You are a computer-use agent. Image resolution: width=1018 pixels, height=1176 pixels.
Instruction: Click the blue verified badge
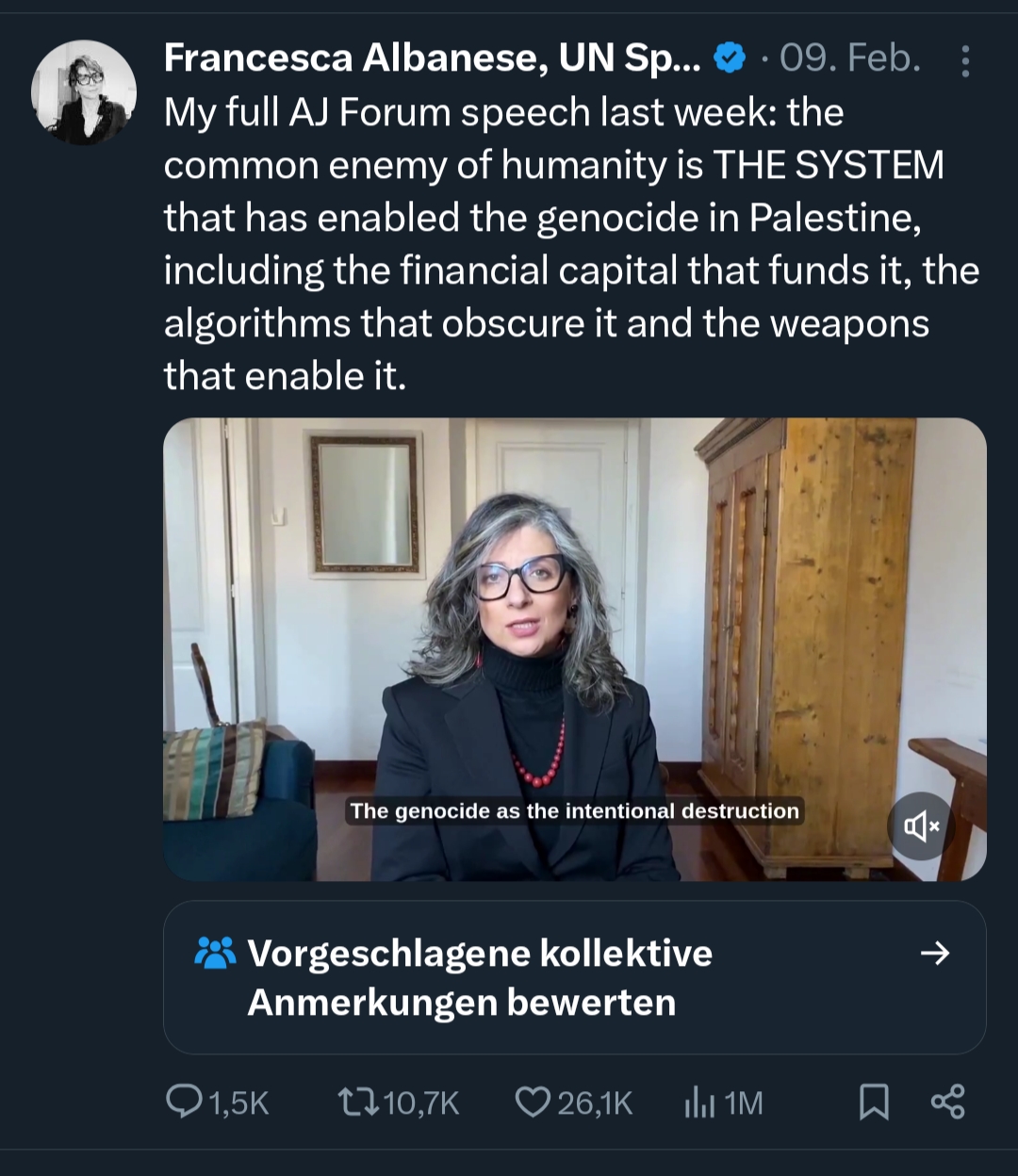(x=729, y=58)
